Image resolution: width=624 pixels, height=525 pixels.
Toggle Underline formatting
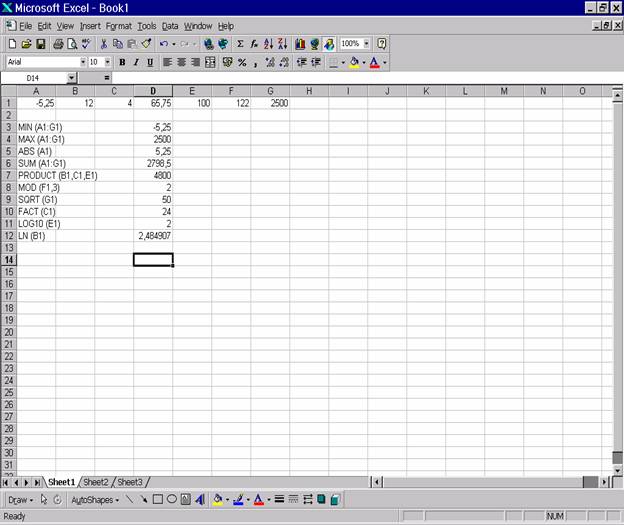pyautogui.click(x=150, y=62)
